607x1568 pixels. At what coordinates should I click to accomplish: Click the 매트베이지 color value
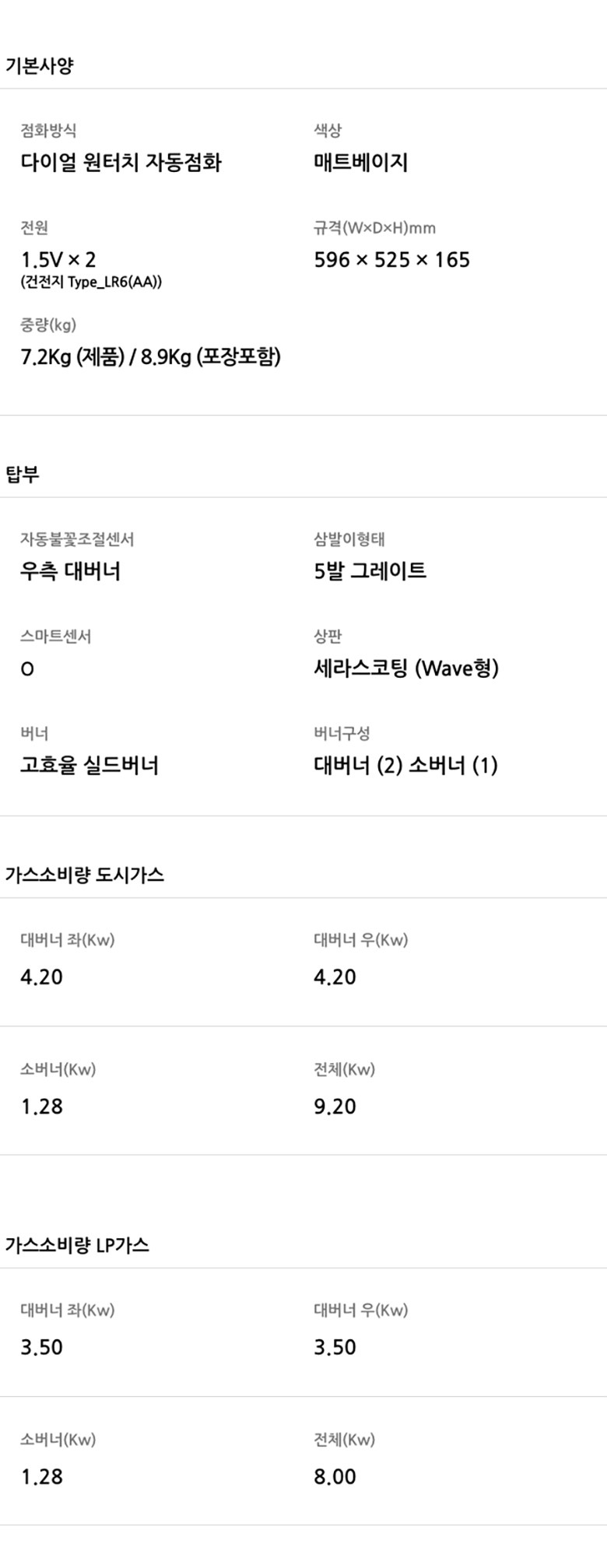(x=360, y=163)
